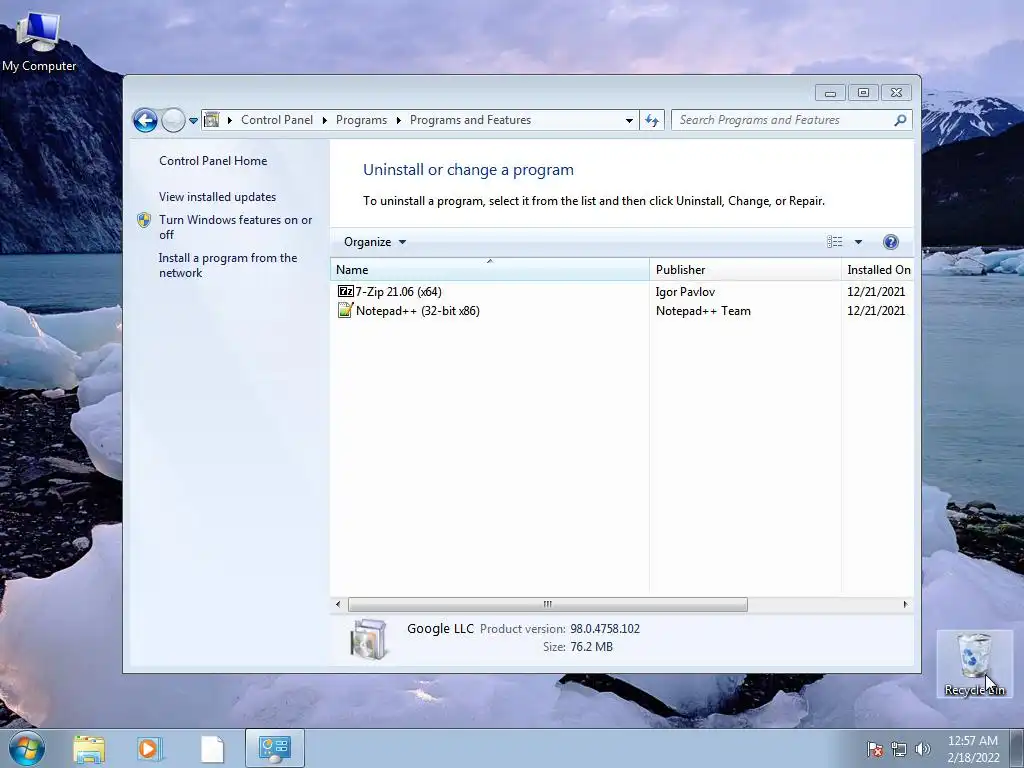Click horizontal scrollbar right arrow

click(x=905, y=605)
